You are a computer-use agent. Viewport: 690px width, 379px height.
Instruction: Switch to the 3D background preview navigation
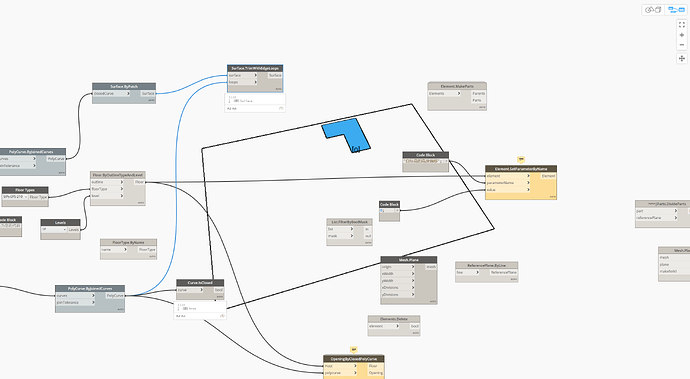653,10
